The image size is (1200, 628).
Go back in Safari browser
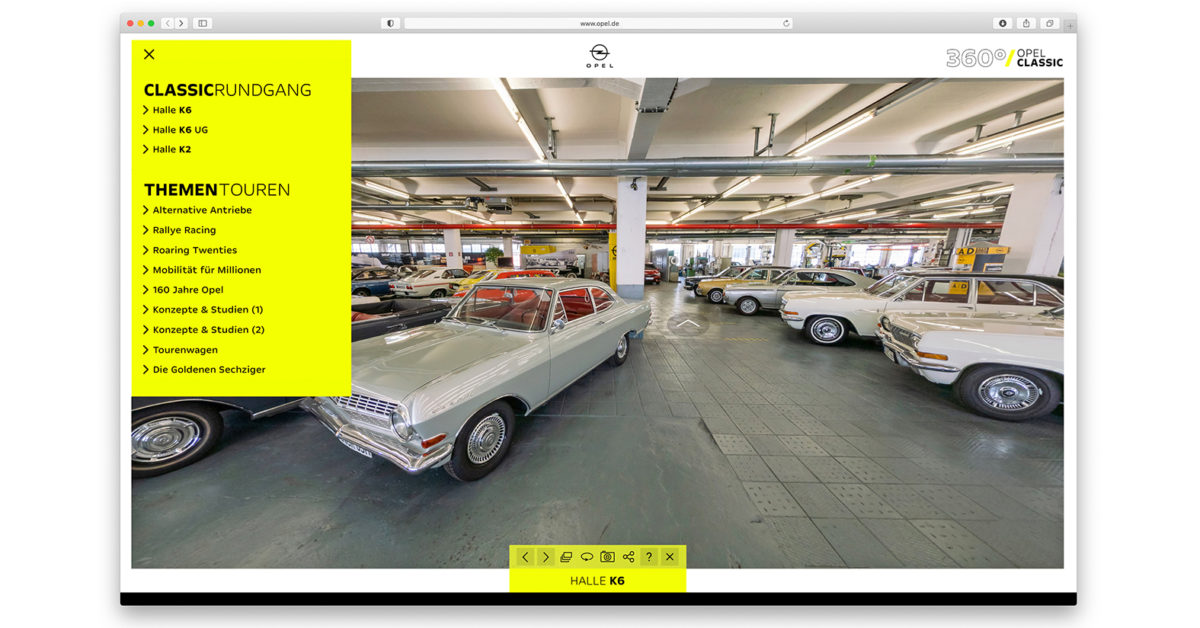pos(167,23)
